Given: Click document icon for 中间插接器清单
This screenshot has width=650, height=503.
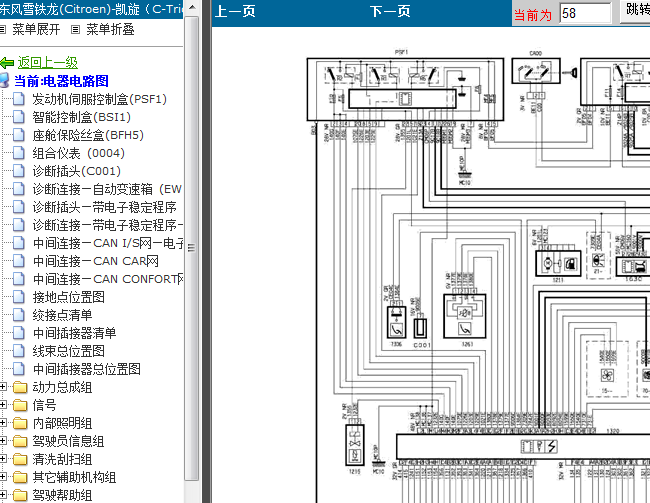Looking at the screenshot, I should click(18, 333).
